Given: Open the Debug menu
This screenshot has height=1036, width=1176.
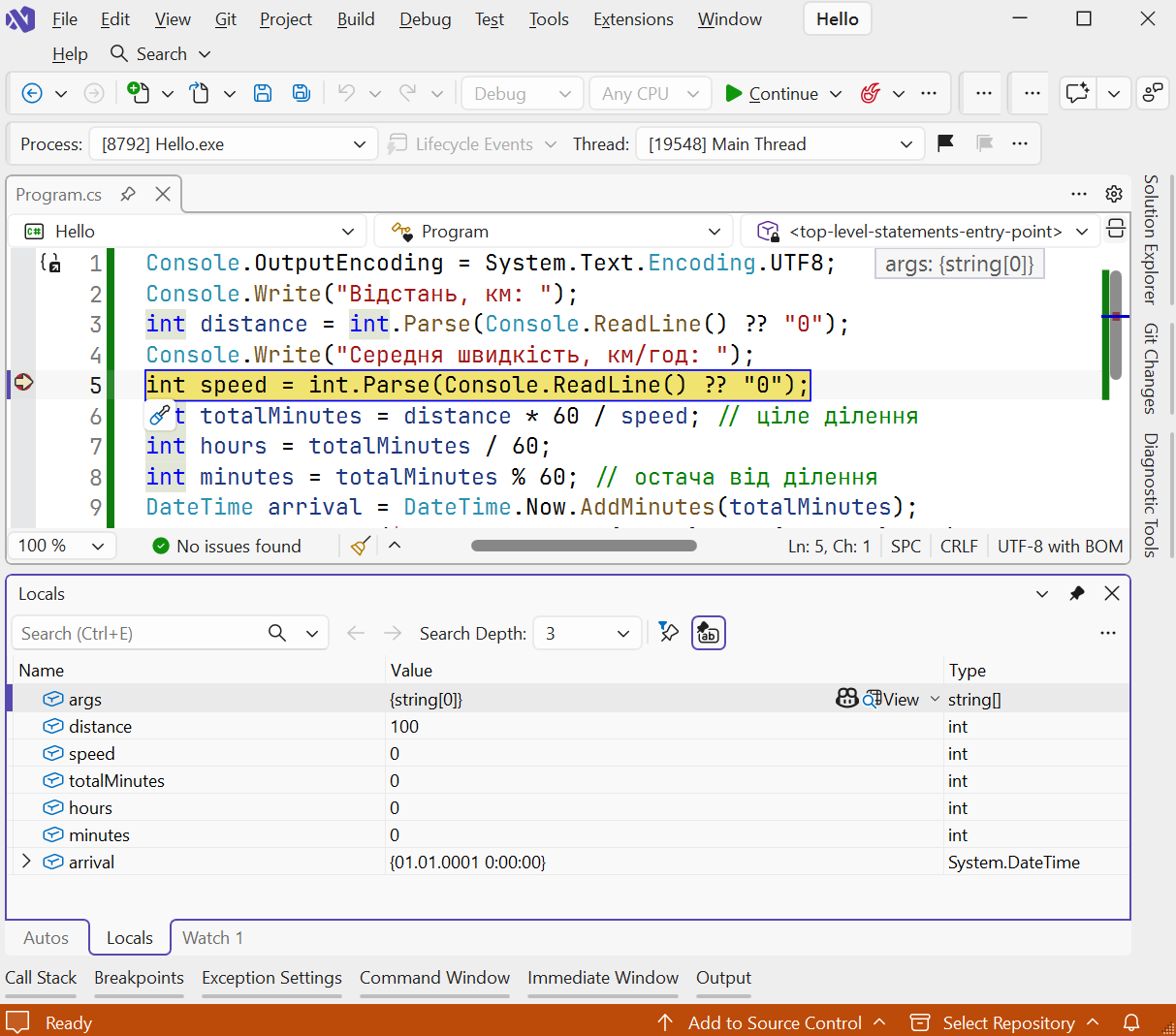Looking at the screenshot, I should [426, 19].
